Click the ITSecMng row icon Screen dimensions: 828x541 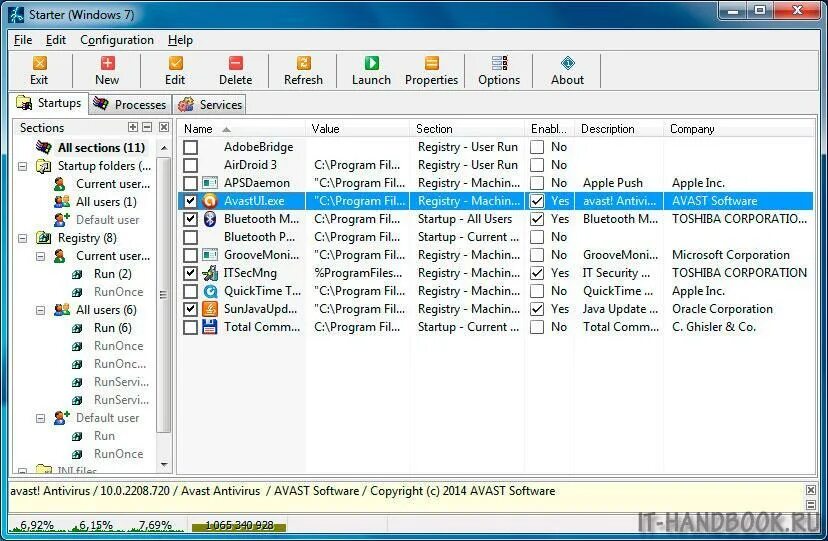pyautogui.click(x=210, y=273)
